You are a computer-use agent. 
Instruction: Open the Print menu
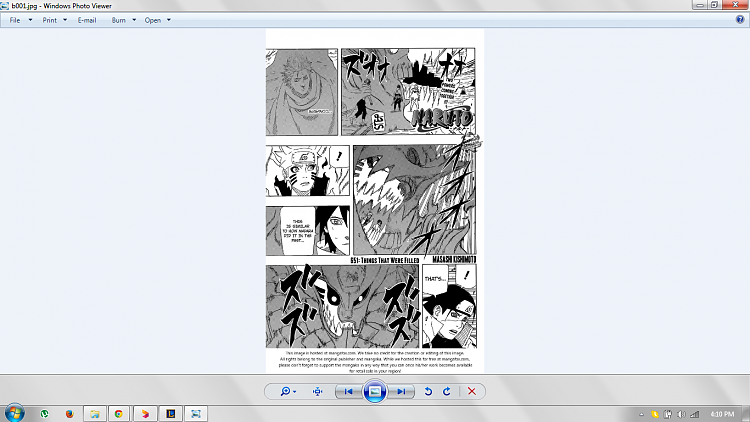coord(54,20)
